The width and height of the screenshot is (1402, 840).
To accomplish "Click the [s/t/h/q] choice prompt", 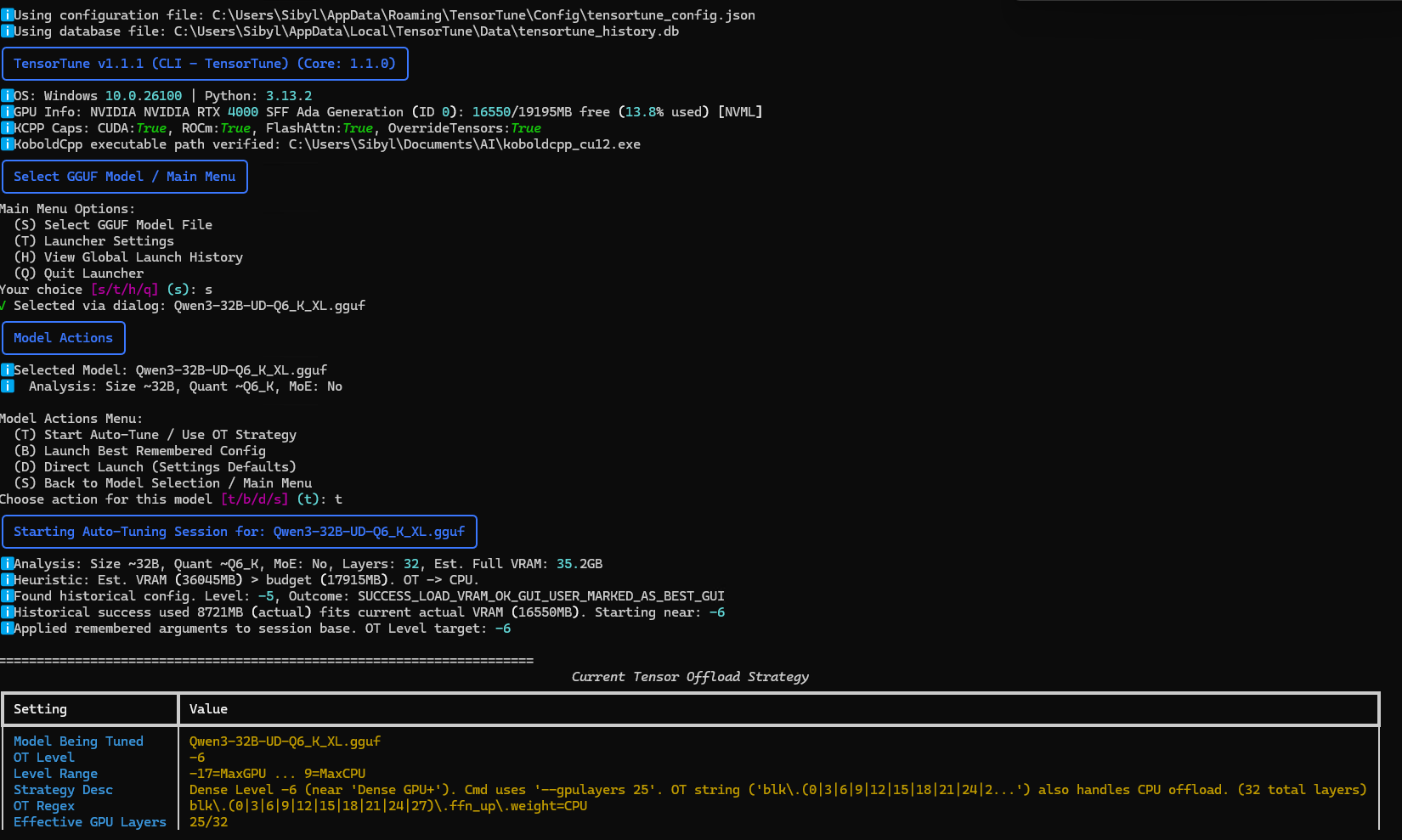I will click(x=125, y=290).
